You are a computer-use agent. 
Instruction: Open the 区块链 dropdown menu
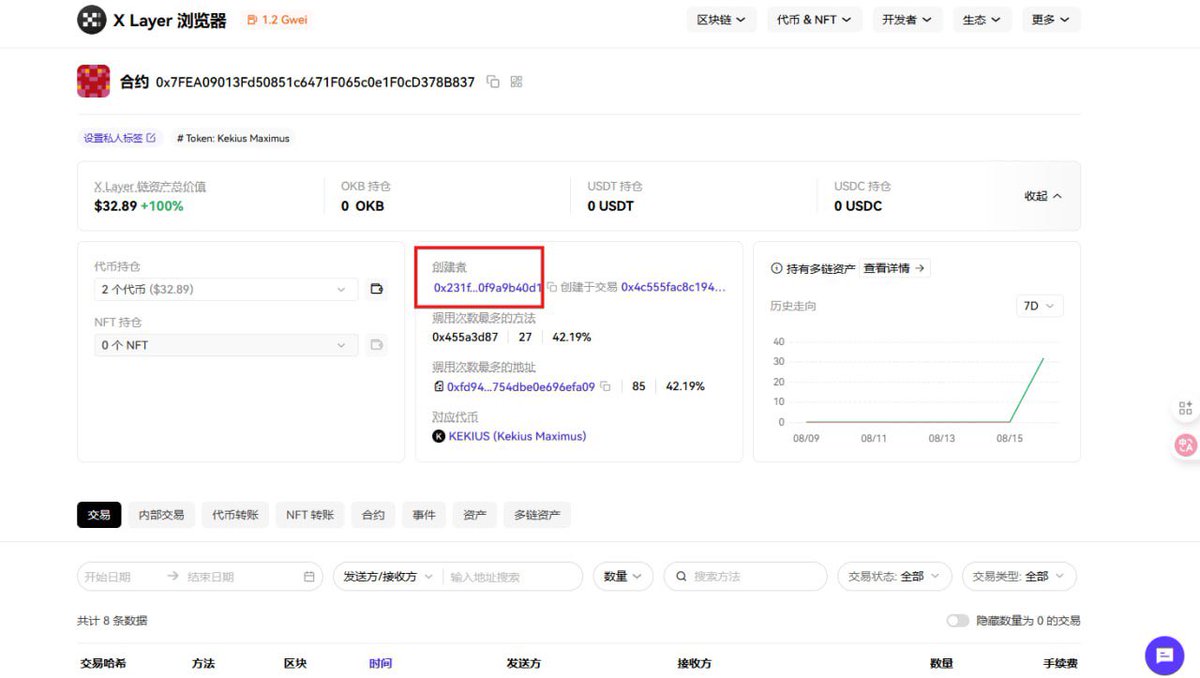coord(722,20)
